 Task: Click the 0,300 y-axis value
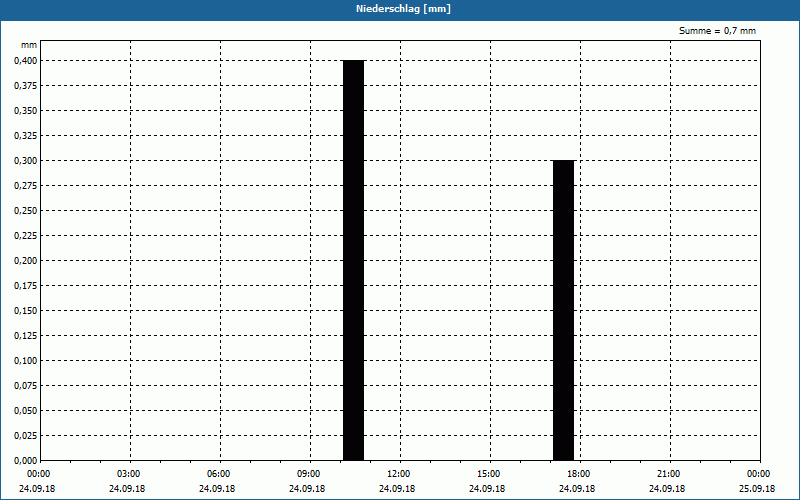coord(26,161)
